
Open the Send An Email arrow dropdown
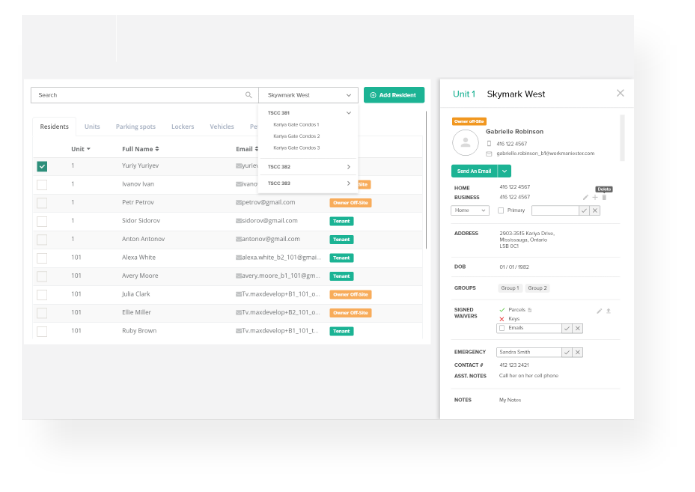coord(504,171)
